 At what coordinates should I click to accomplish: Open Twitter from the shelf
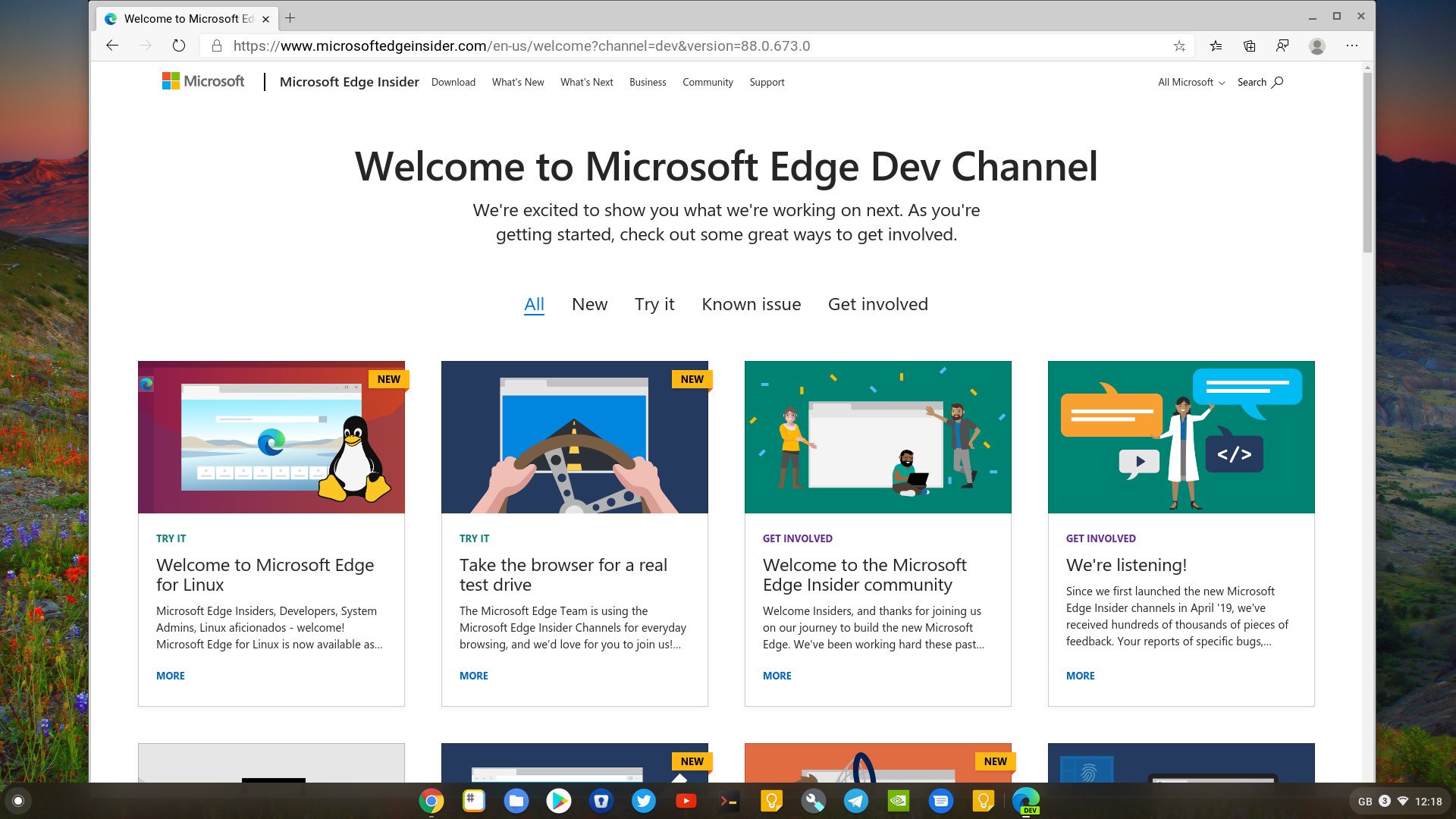[x=643, y=800]
